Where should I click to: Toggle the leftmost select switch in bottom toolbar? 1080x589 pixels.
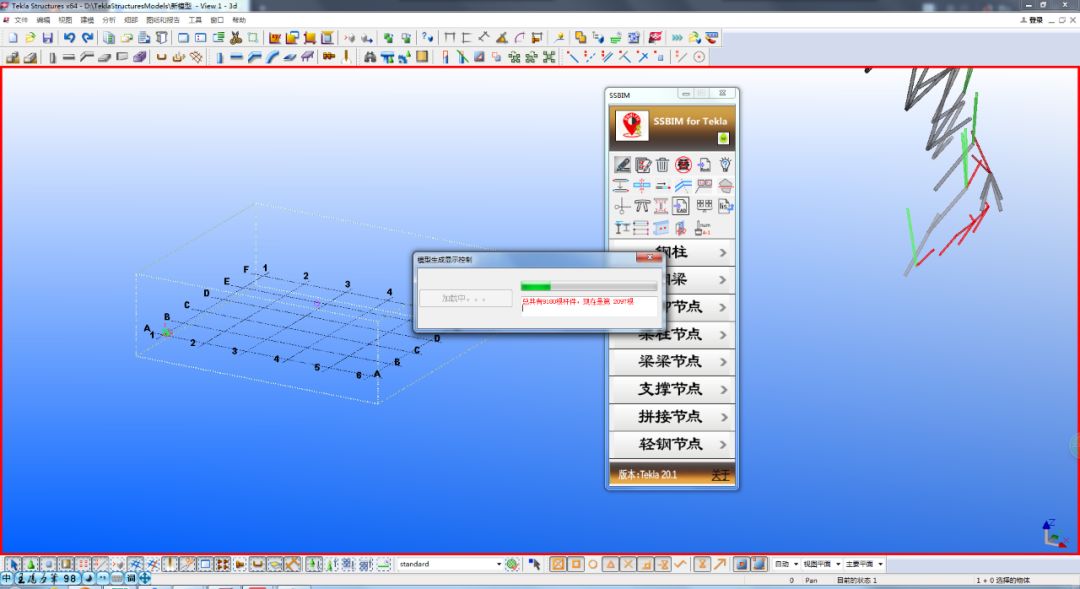pyautogui.click(x=13, y=563)
